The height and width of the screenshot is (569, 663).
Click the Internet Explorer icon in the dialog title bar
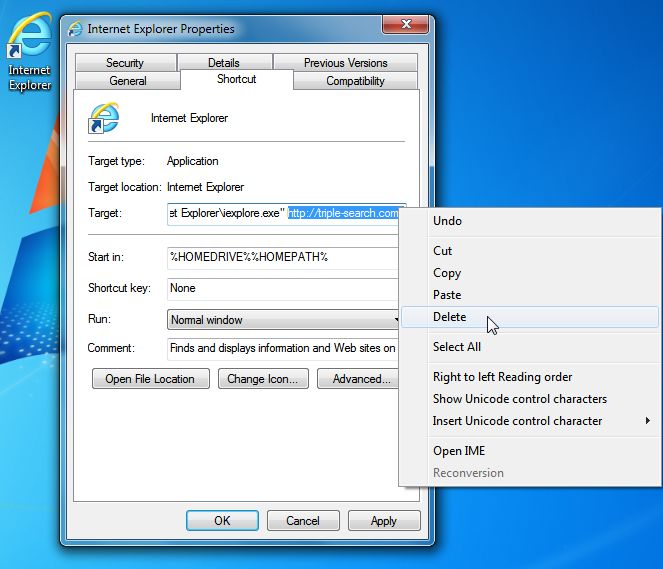pyautogui.click(x=75, y=29)
